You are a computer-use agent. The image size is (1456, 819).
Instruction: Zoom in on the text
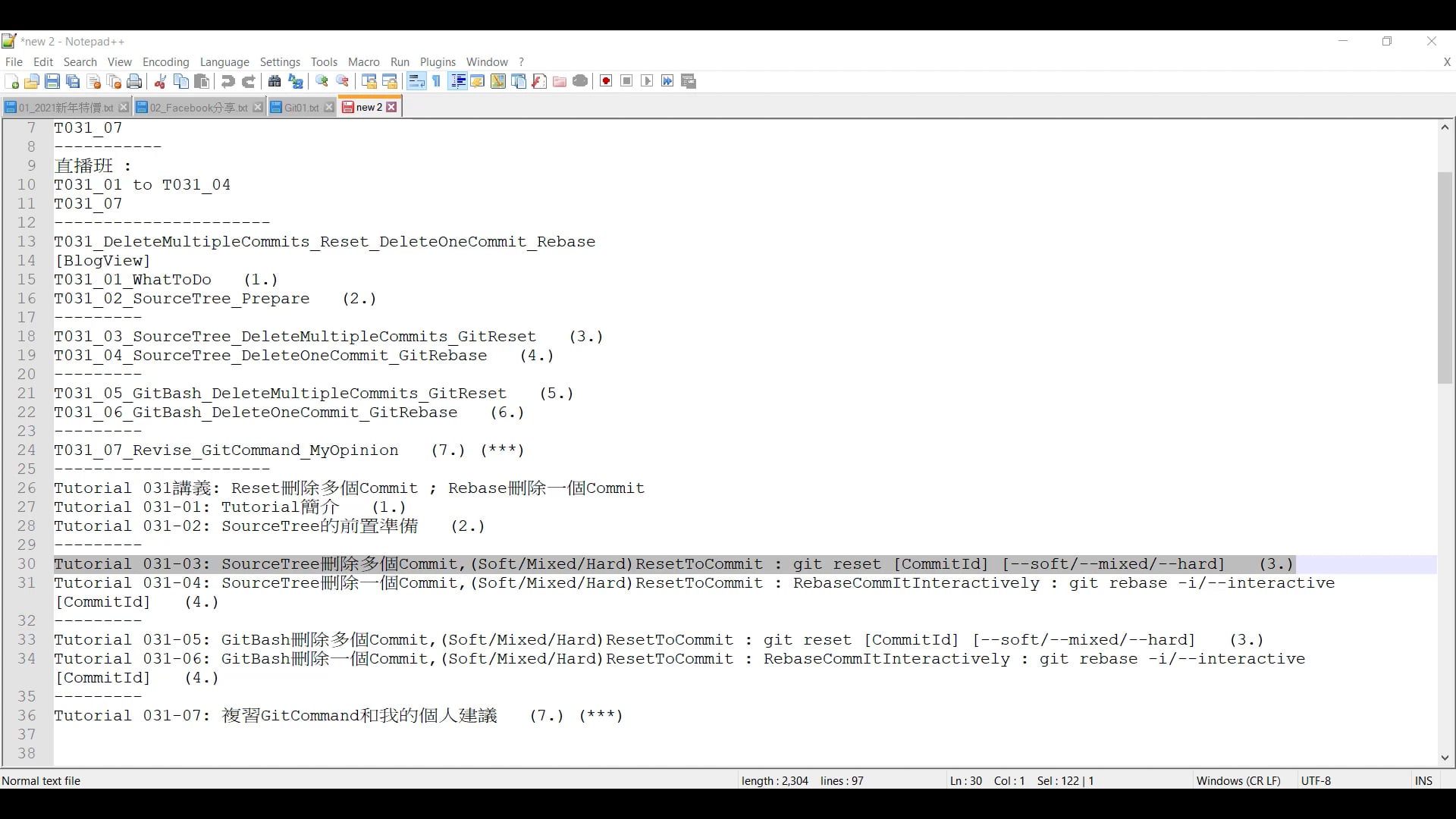322,81
